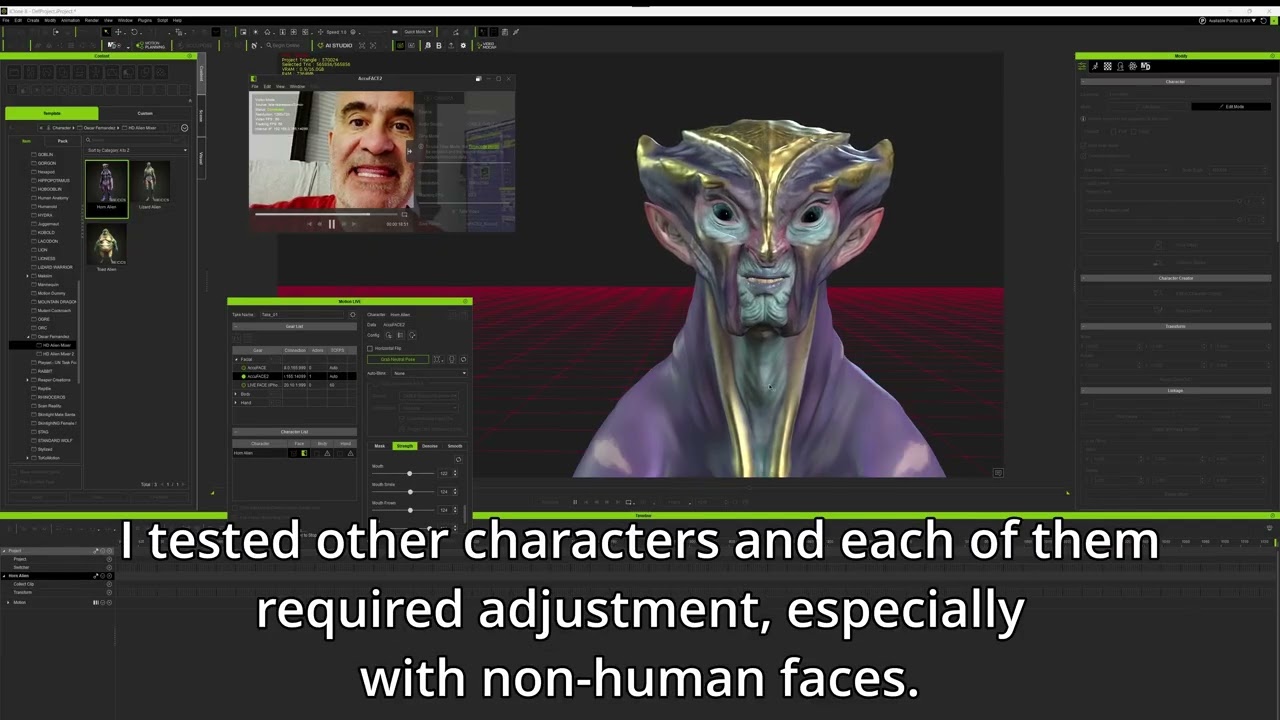The image size is (1280, 720).
Task: Open the View menu in AccuFACE2 window
Action: [280, 86]
